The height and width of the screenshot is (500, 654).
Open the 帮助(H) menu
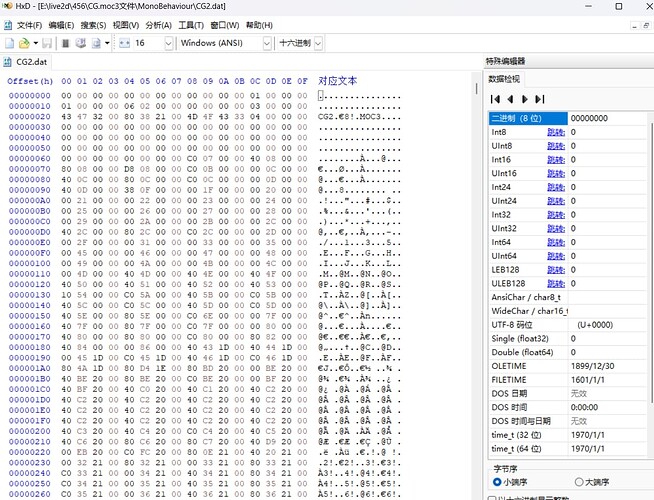click(x=259, y=25)
